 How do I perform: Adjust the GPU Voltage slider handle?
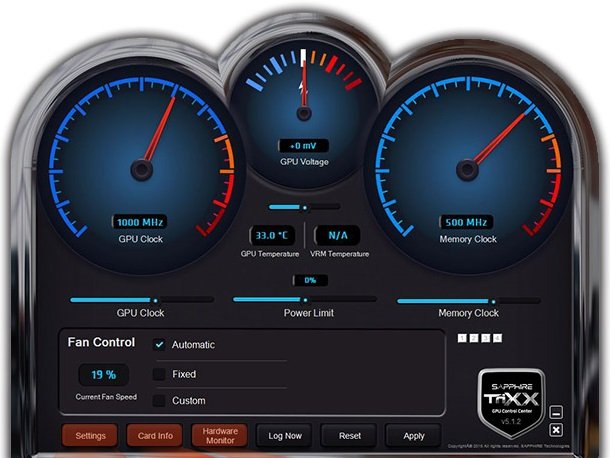pos(305,208)
